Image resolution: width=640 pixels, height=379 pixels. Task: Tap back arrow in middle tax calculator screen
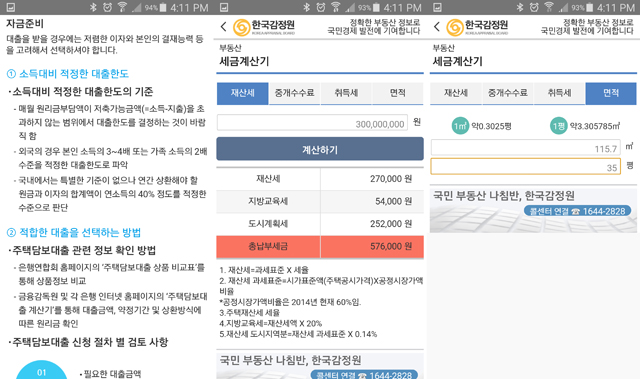click(223, 27)
